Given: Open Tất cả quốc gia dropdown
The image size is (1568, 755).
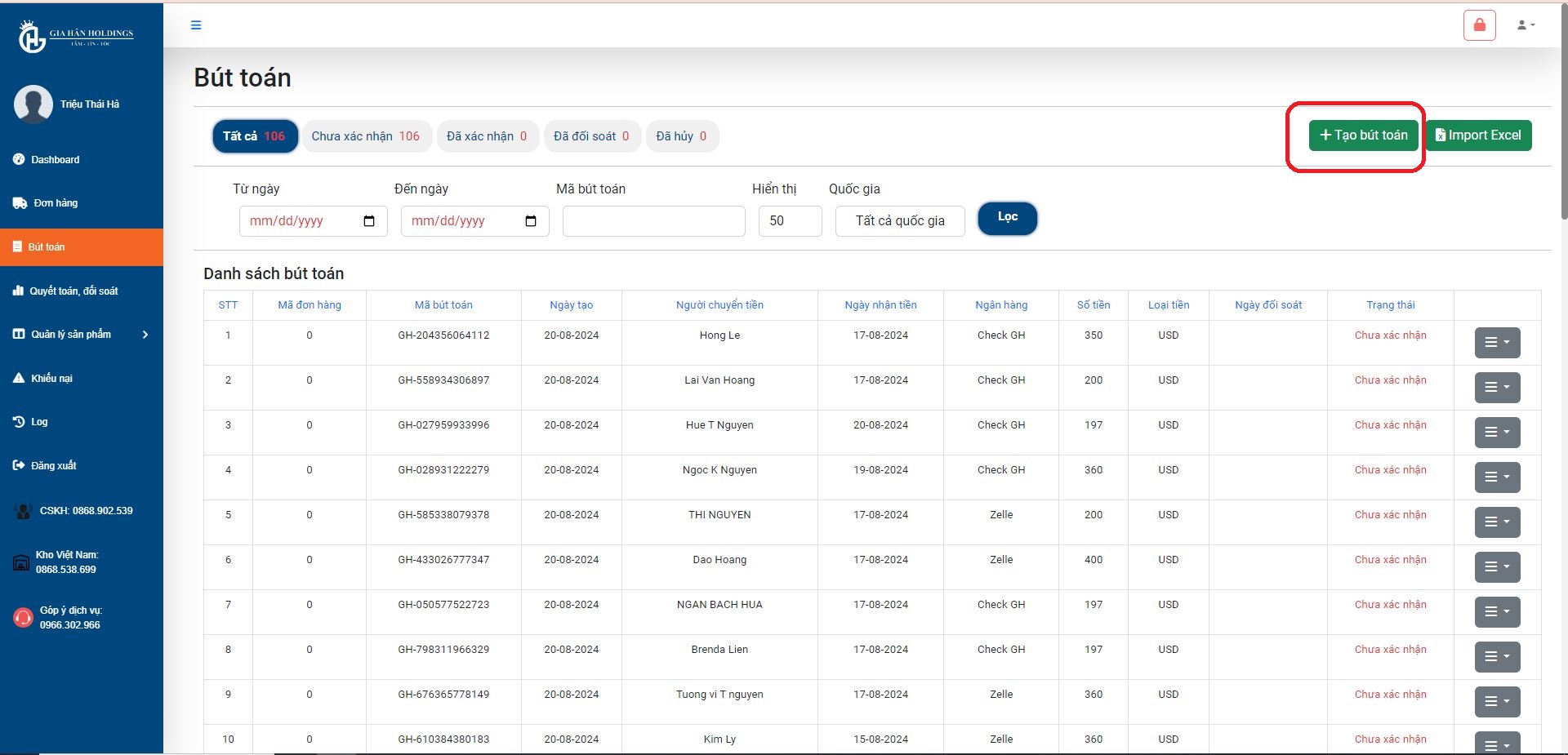Looking at the screenshot, I should point(899,221).
